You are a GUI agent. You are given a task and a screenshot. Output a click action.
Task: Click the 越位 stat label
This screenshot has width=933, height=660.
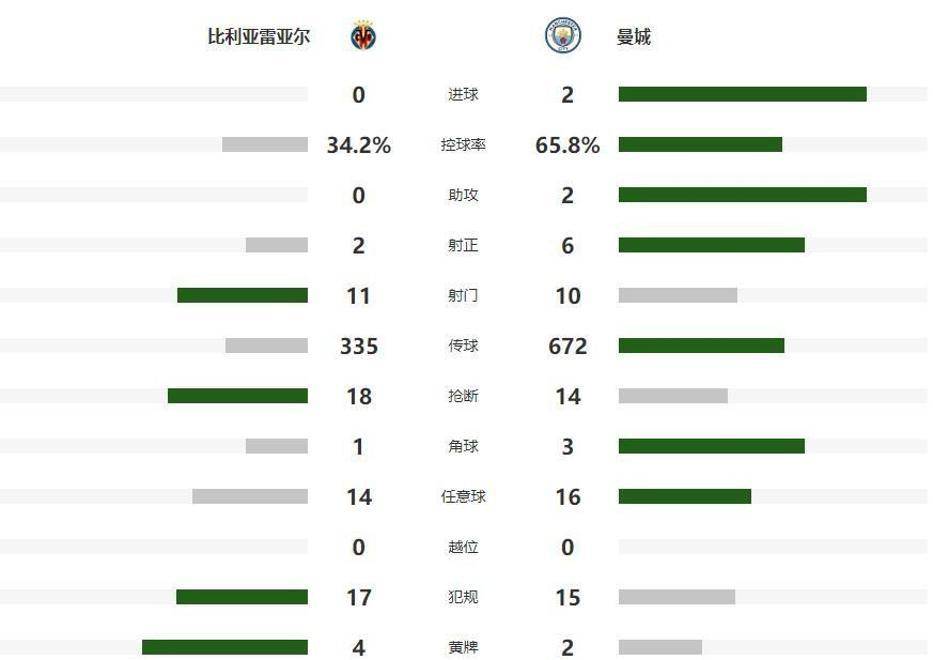click(463, 547)
